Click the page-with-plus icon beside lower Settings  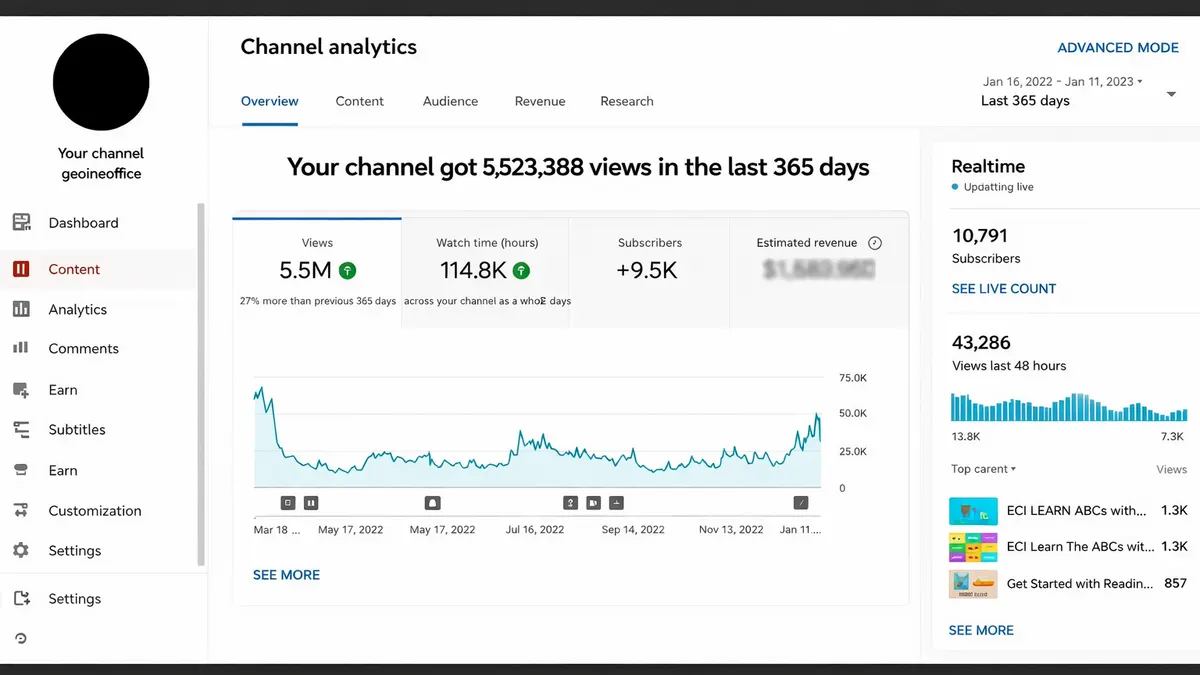(x=21, y=598)
